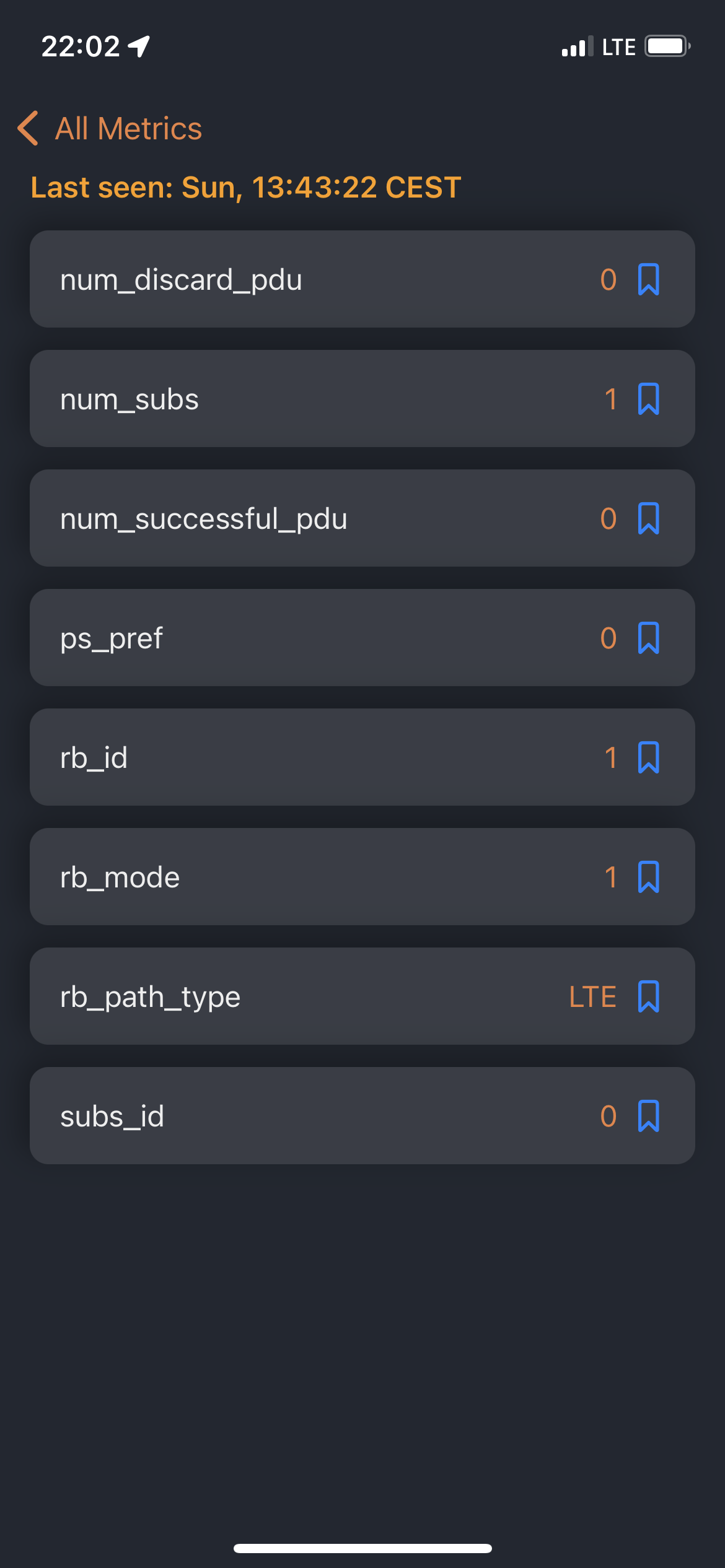This screenshot has height=1568, width=725.
Task: Open the subs_id metric row
Action: (362, 1116)
